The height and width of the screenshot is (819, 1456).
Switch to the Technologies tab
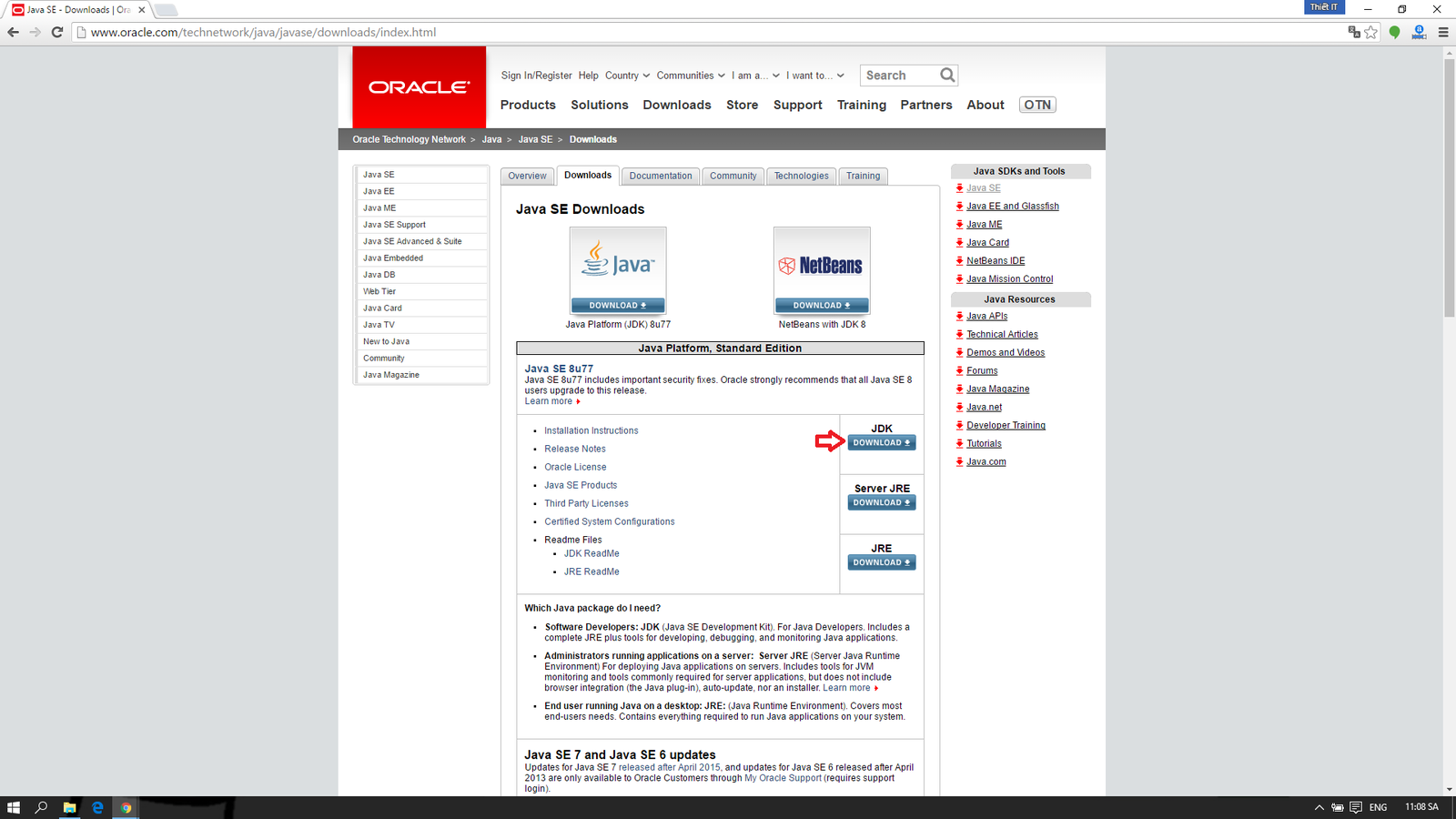coord(802,176)
